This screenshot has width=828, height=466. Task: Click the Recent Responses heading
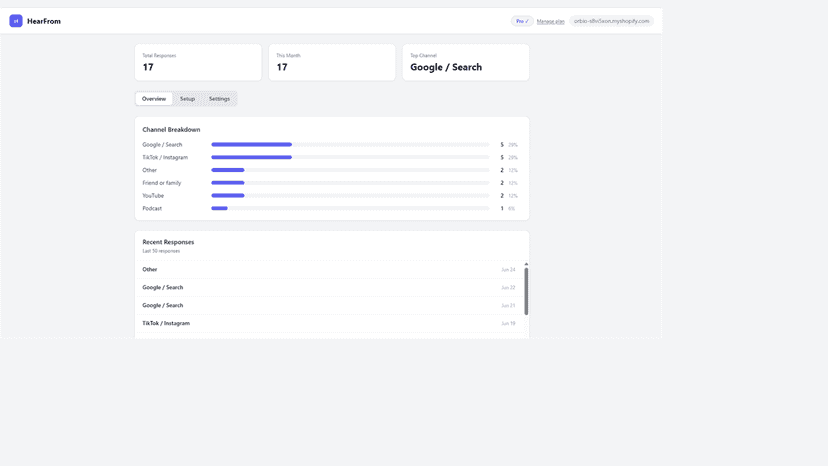[168, 242]
